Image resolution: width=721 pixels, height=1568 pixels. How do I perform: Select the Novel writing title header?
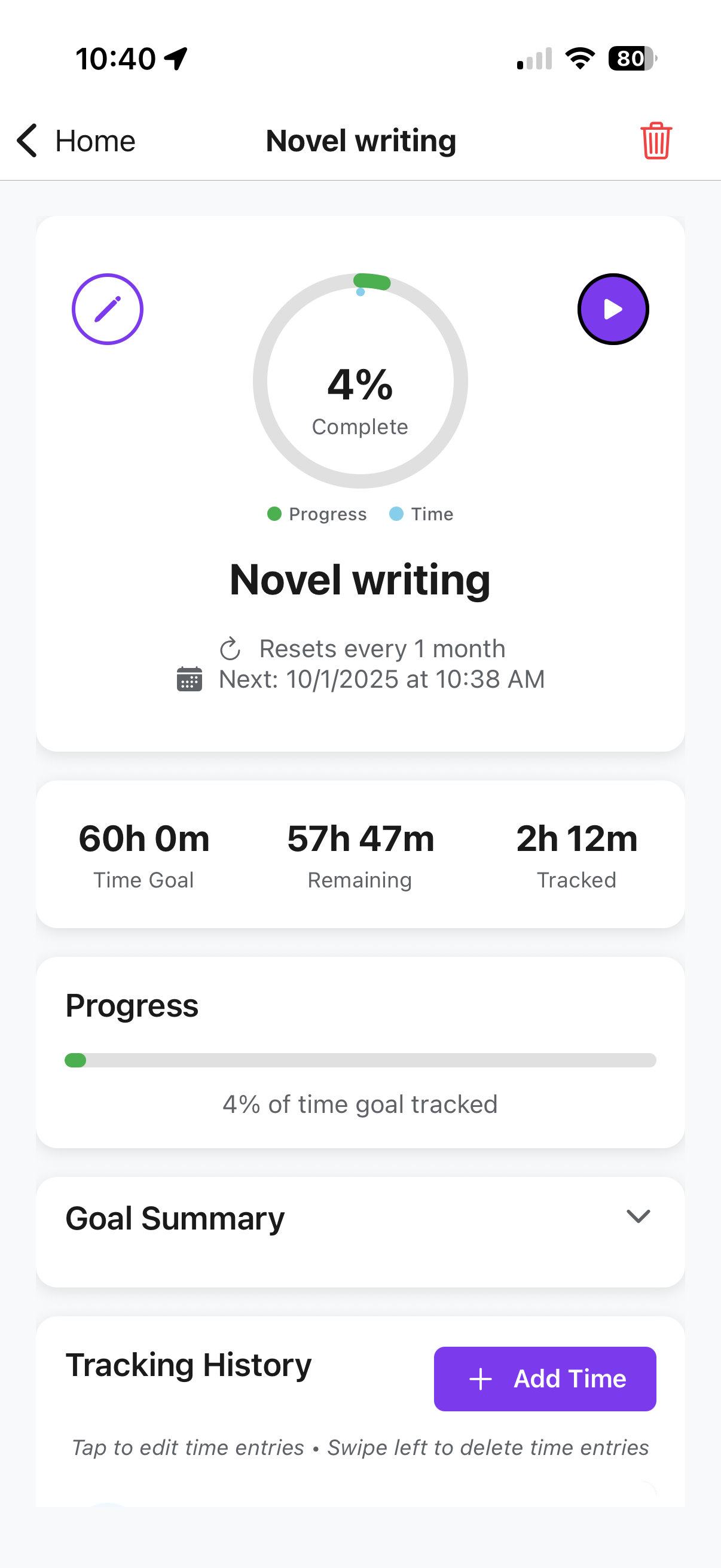click(360, 579)
